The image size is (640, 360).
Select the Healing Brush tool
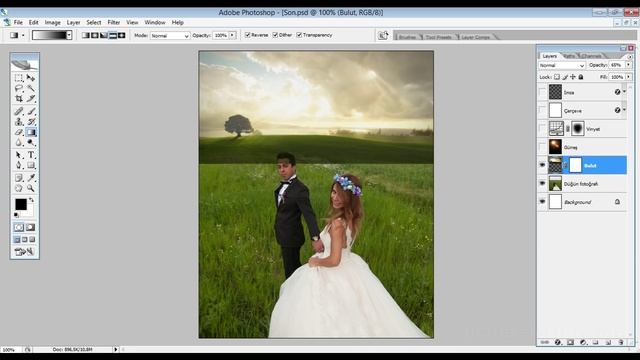click(19, 111)
